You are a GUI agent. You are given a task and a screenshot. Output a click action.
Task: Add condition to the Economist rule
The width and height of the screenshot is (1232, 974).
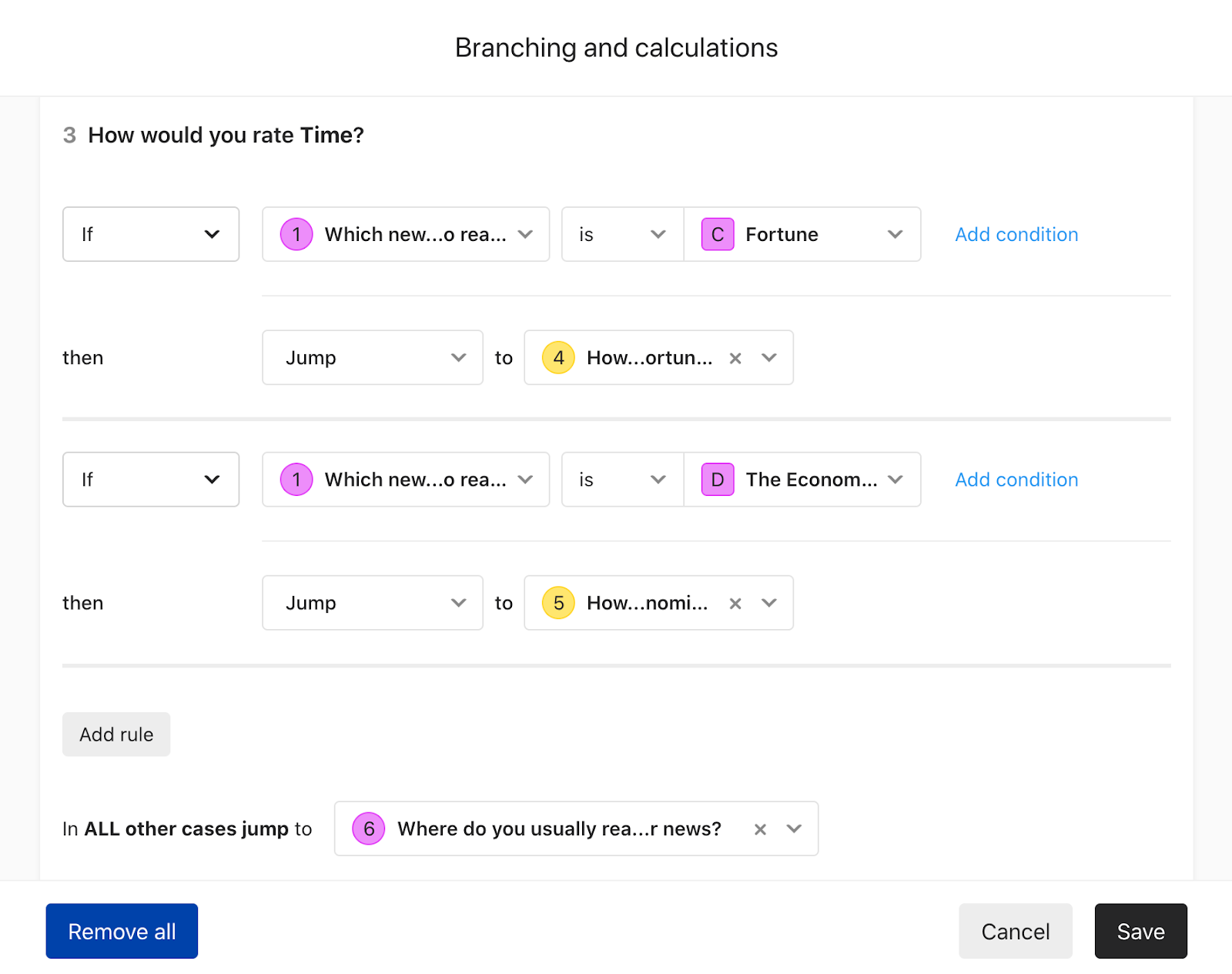pyautogui.click(x=1016, y=480)
